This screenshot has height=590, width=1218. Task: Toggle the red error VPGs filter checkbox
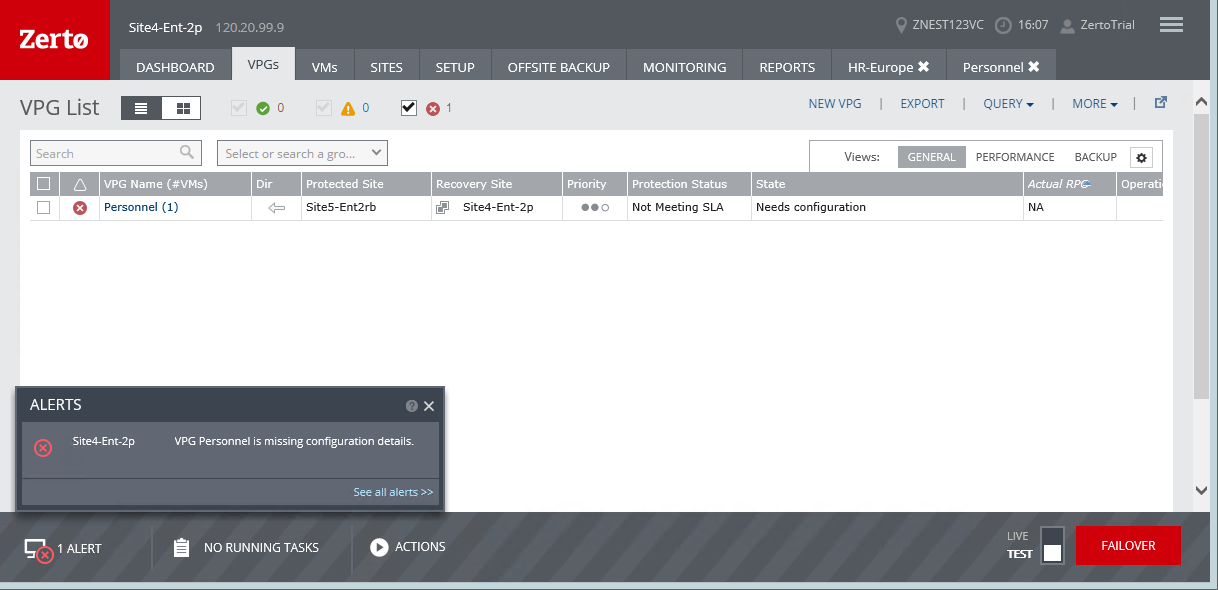point(408,108)
